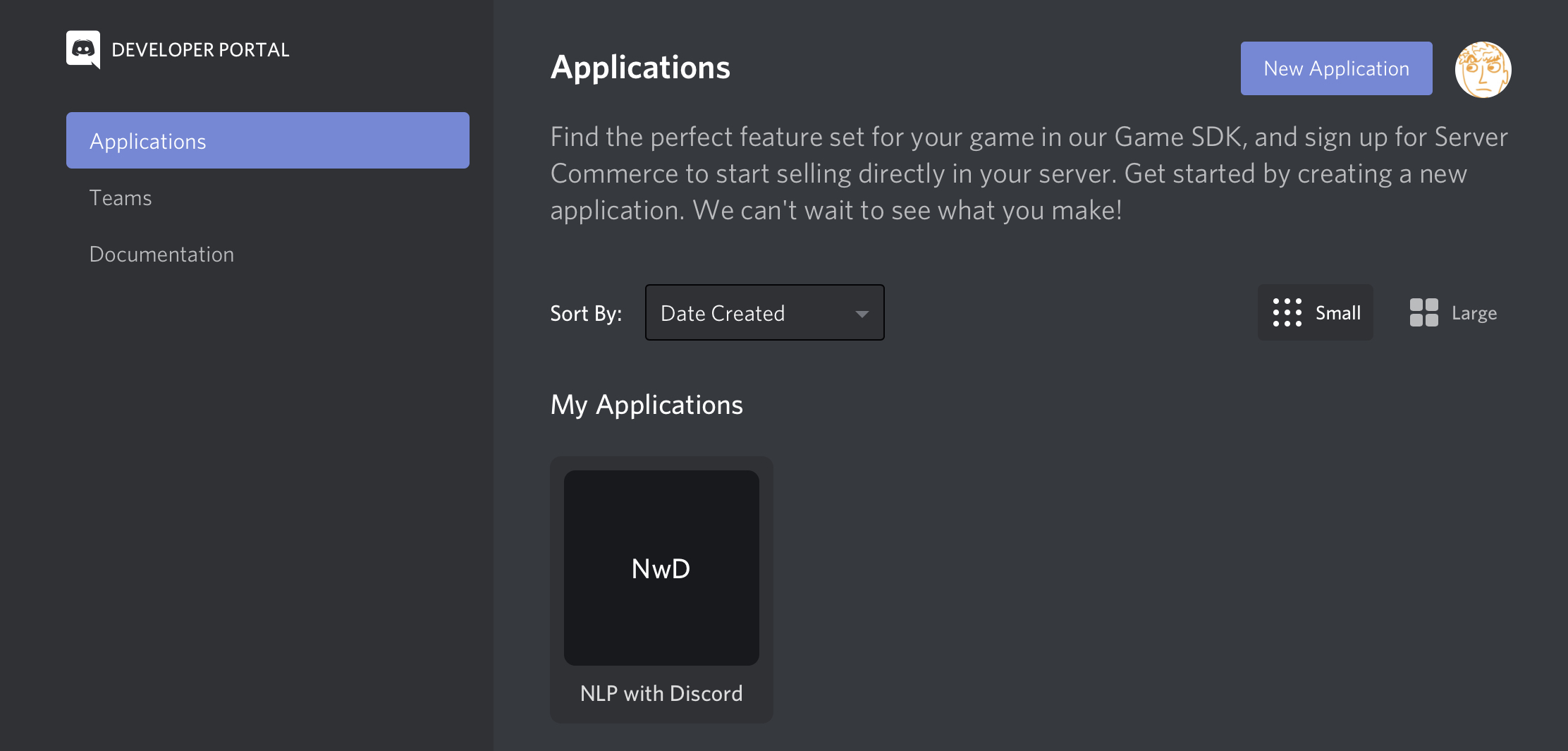Click the DEVELOPER PORTAL title
1568x751 pixels.
[200, 49]
